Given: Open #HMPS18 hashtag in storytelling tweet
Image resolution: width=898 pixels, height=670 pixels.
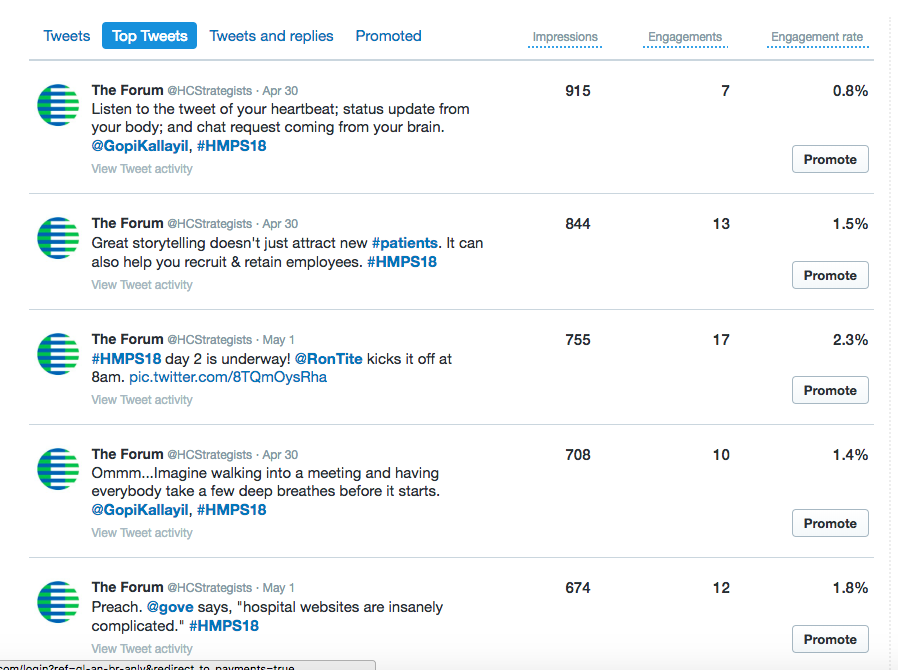Looking at the screenshot, I should coord(402,262).
